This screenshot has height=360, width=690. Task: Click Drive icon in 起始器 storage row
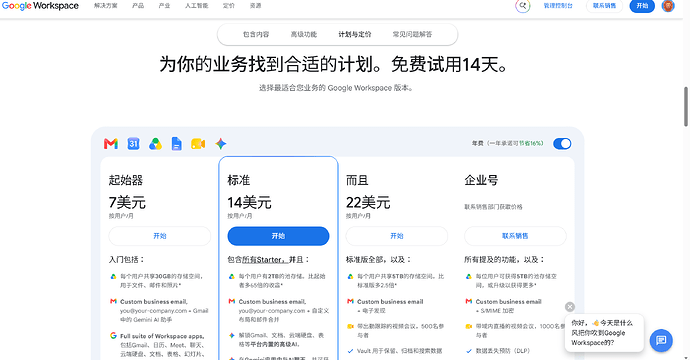pos(113,276)
